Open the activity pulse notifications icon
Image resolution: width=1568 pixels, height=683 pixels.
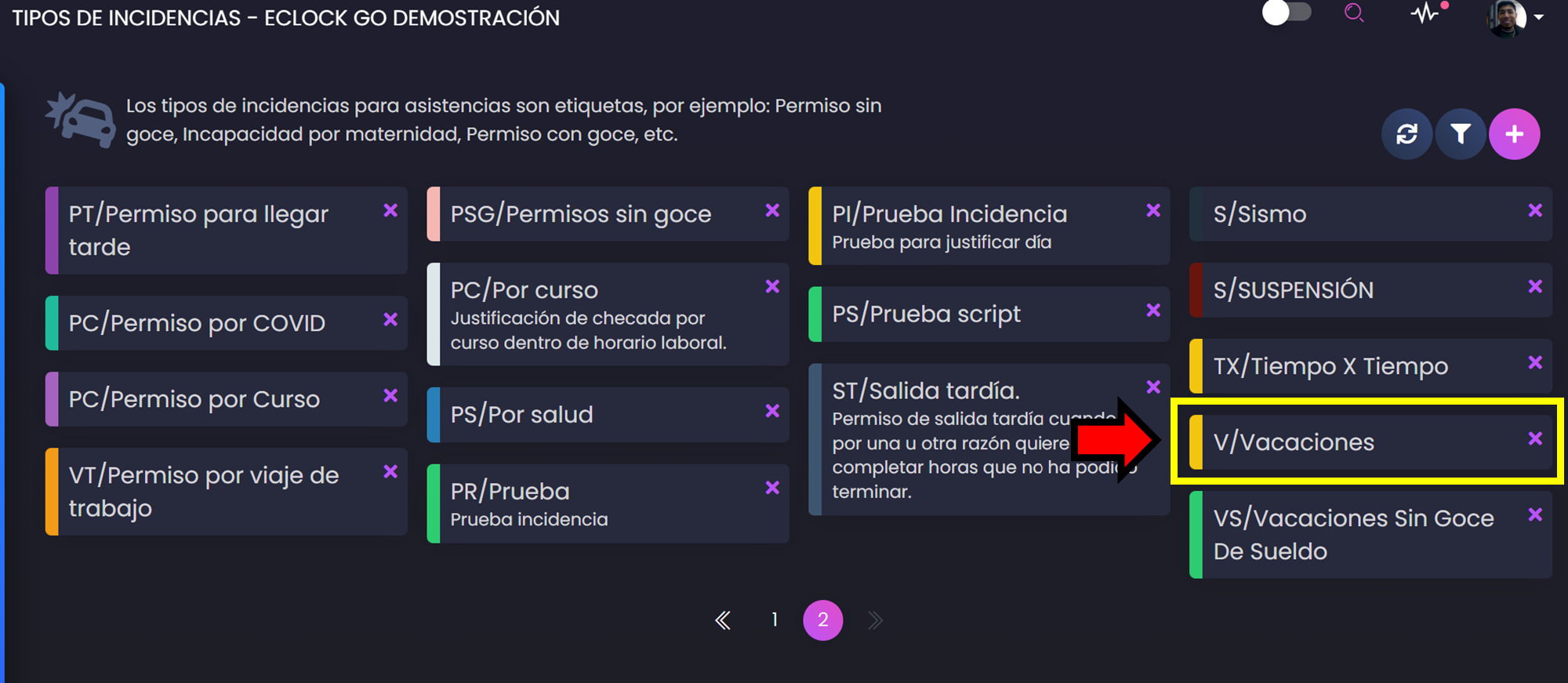[x=1425, y=13]
